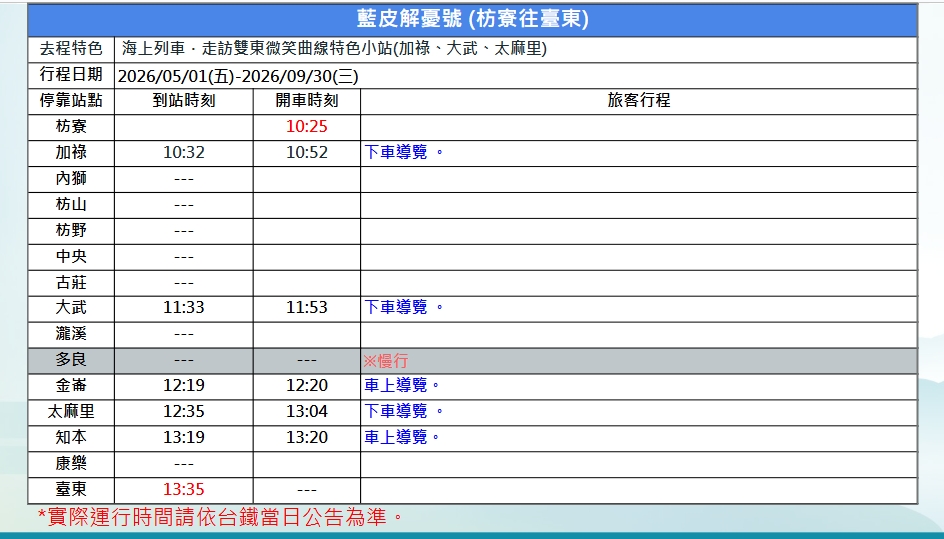Click the 停靠站點 column header
The width and height of the screenshot is (944, 539).
coord(71,101)
